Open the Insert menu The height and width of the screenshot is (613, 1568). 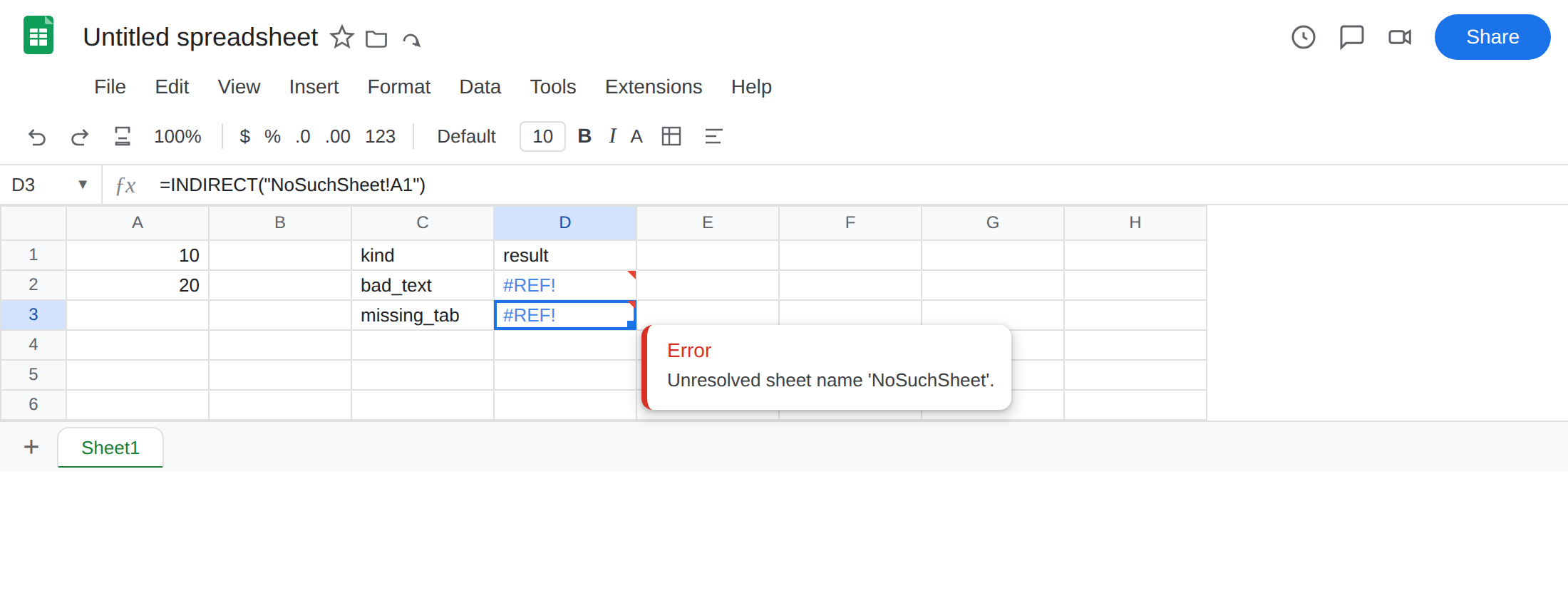314,86
